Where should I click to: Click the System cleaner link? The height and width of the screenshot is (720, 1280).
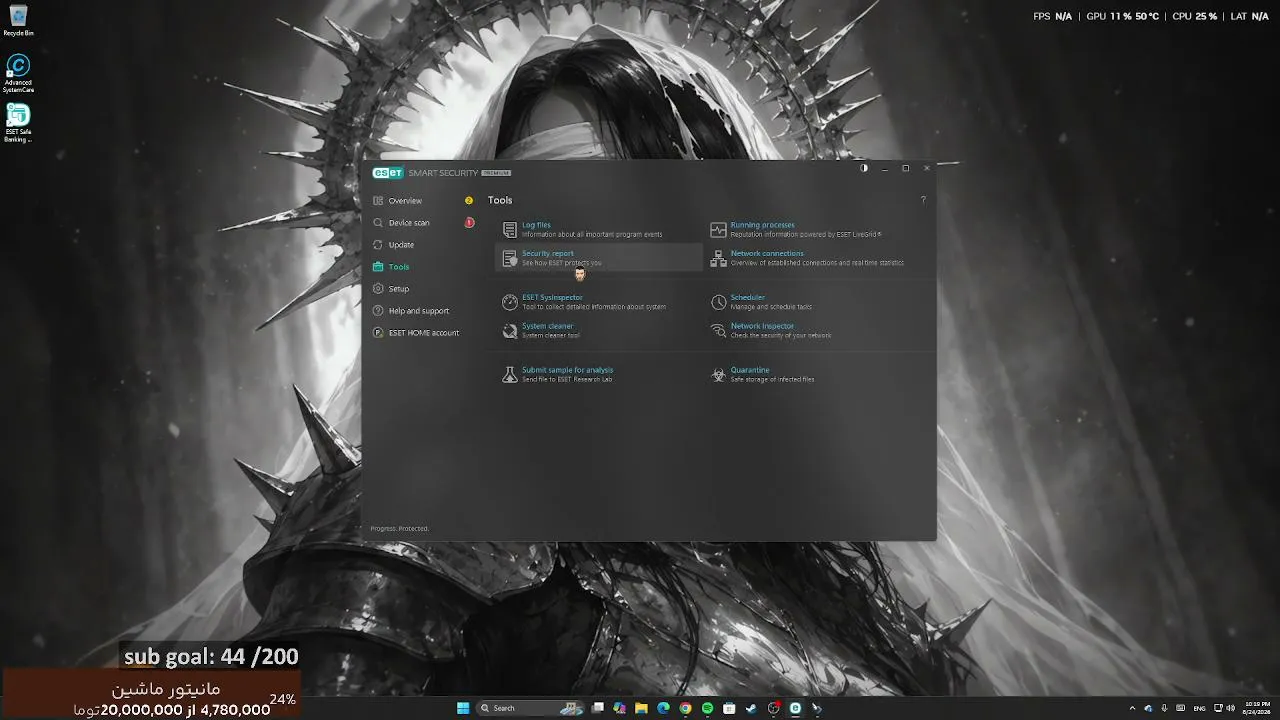pyautogui.click(x=548, y=326)
